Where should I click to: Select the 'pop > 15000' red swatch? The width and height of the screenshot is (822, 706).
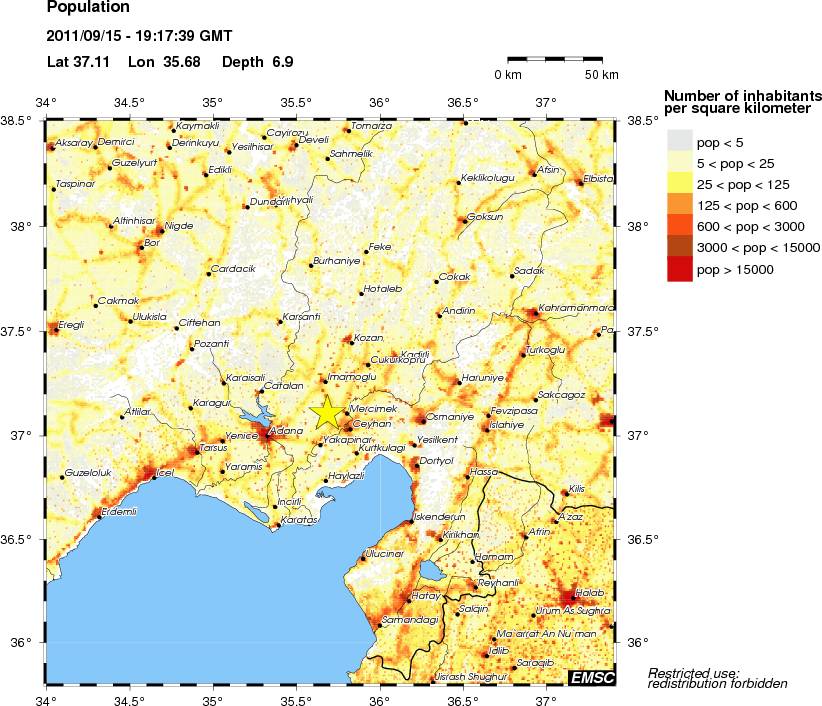point(680,270)
